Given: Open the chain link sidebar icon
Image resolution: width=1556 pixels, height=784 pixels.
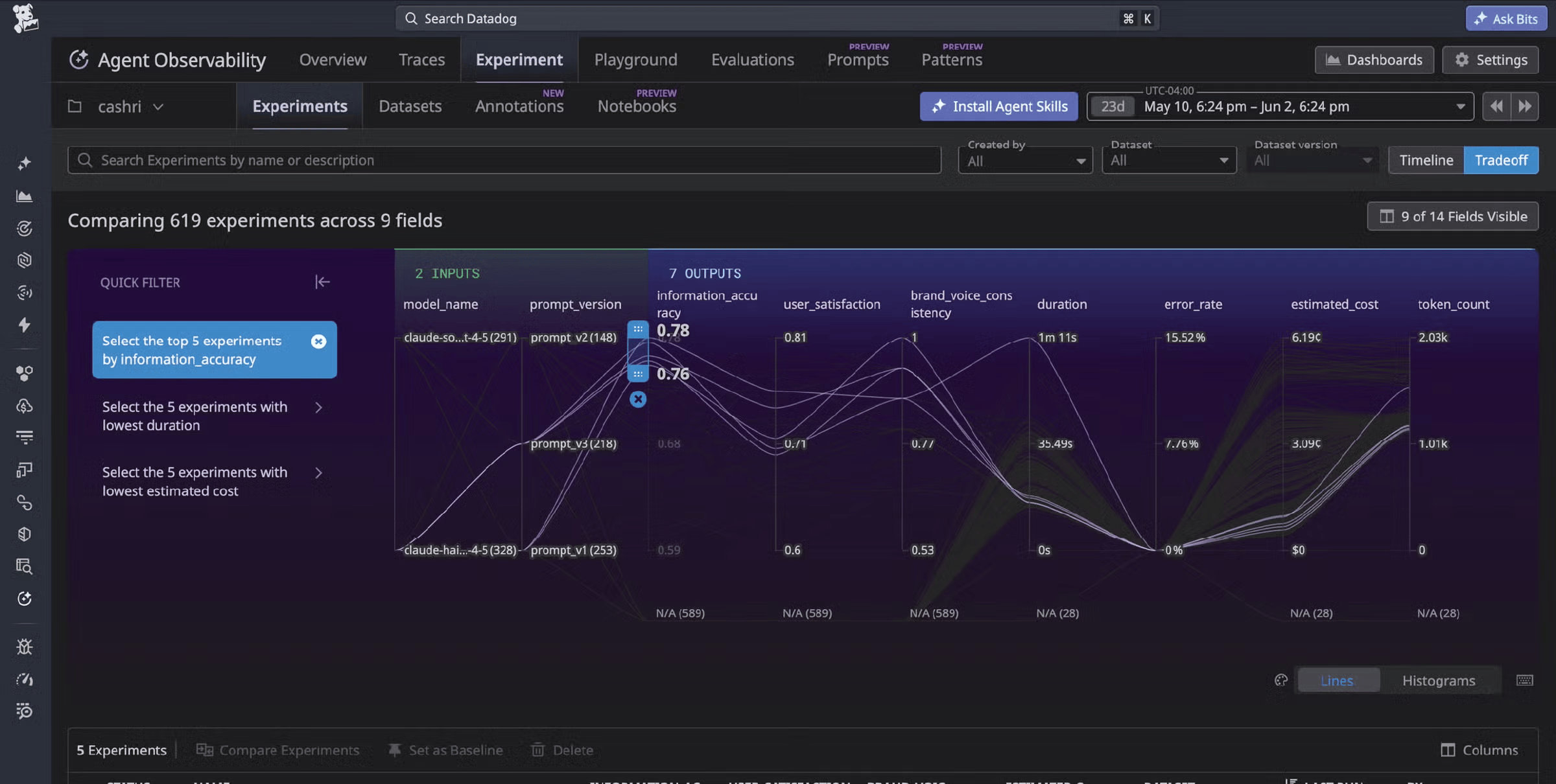Looking at the screenshot, I should click(25, 502).
